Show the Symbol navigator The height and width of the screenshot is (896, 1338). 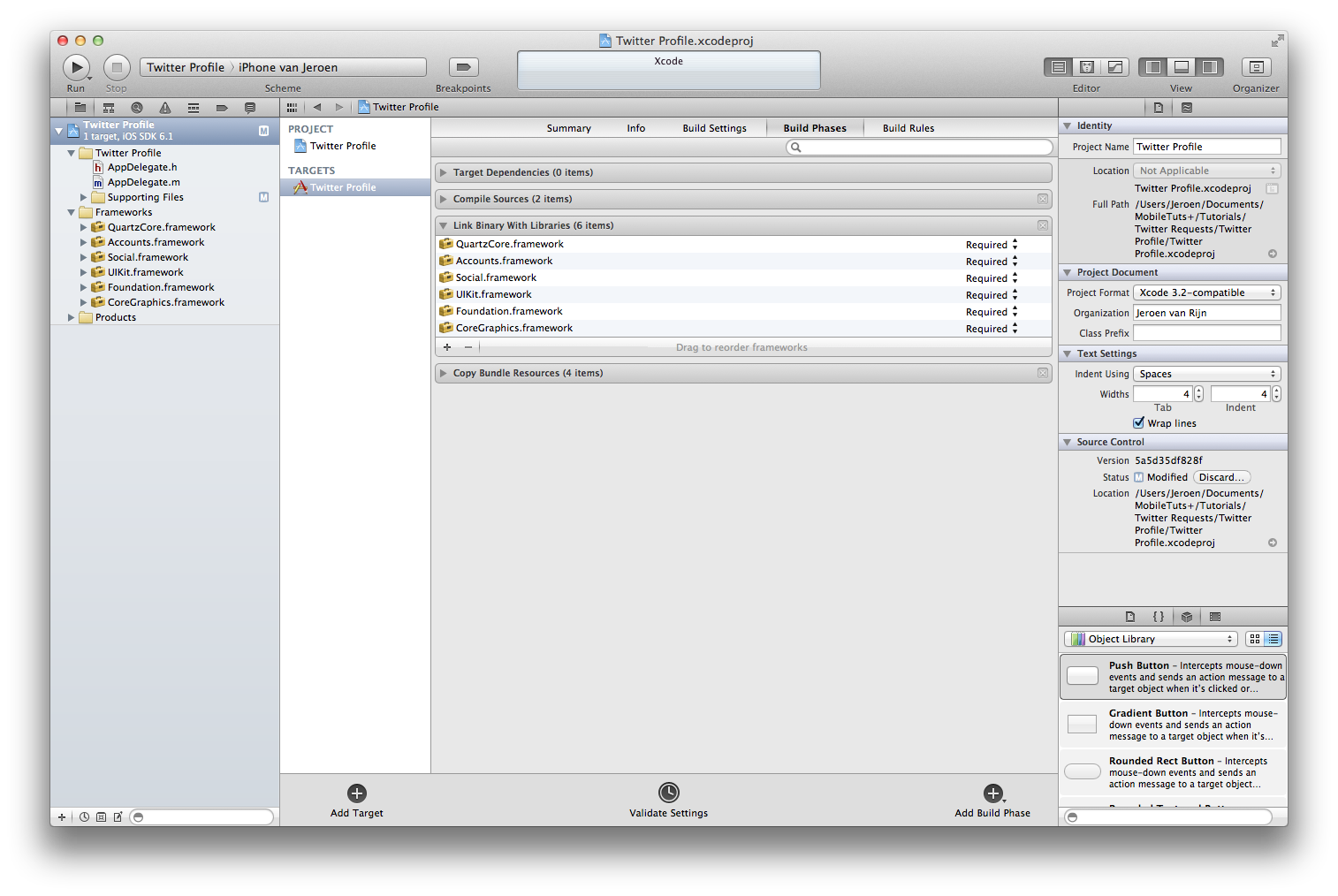[x=109, y=108]
